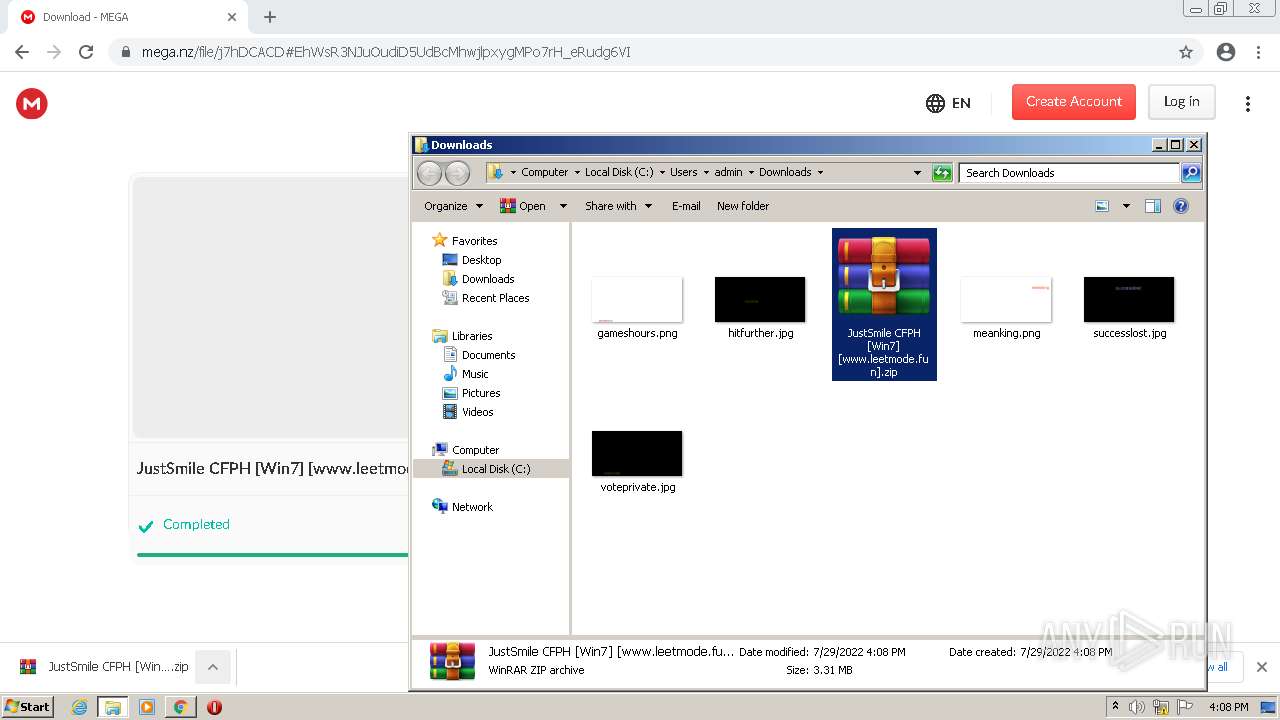Refresh the Downloads folder
Screen dimensions: 1280x720
point(942,173)
